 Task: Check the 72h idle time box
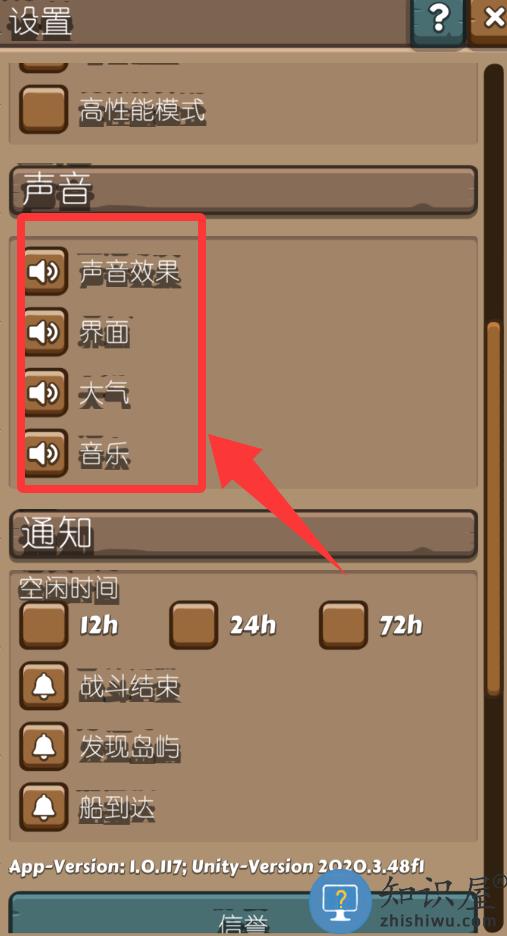(343, 625)
